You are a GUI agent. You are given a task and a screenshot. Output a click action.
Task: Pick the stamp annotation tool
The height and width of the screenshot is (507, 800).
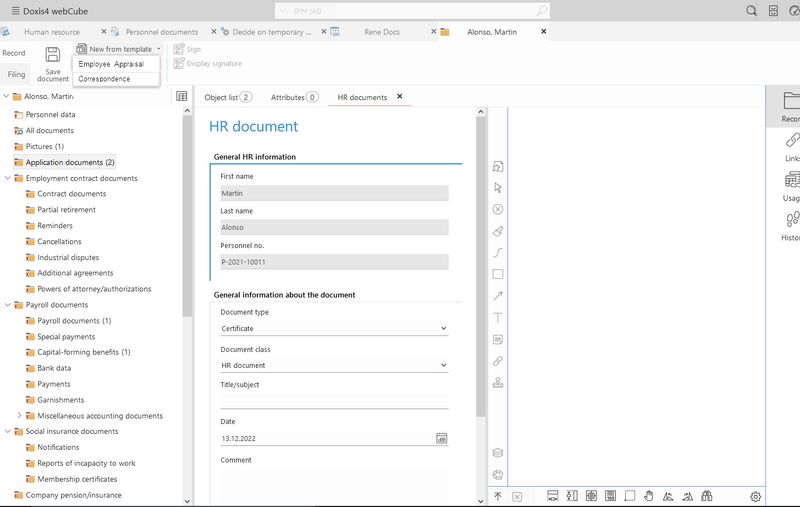click(498, 382)
